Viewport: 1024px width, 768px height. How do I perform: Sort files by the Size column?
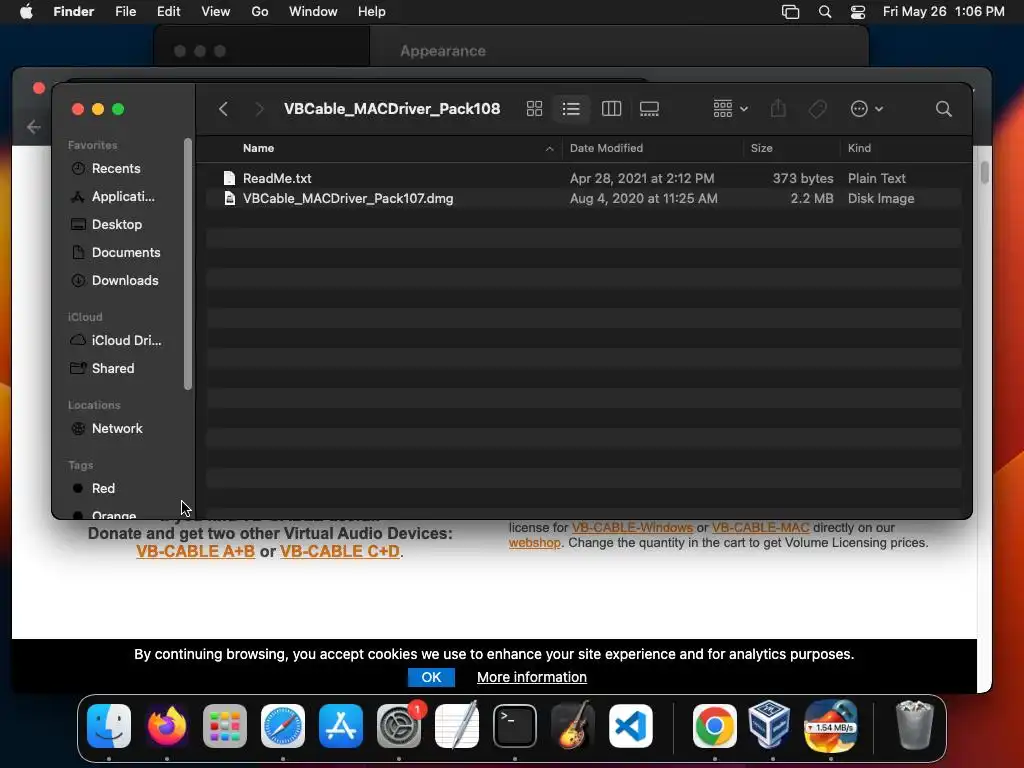[761, 148]
